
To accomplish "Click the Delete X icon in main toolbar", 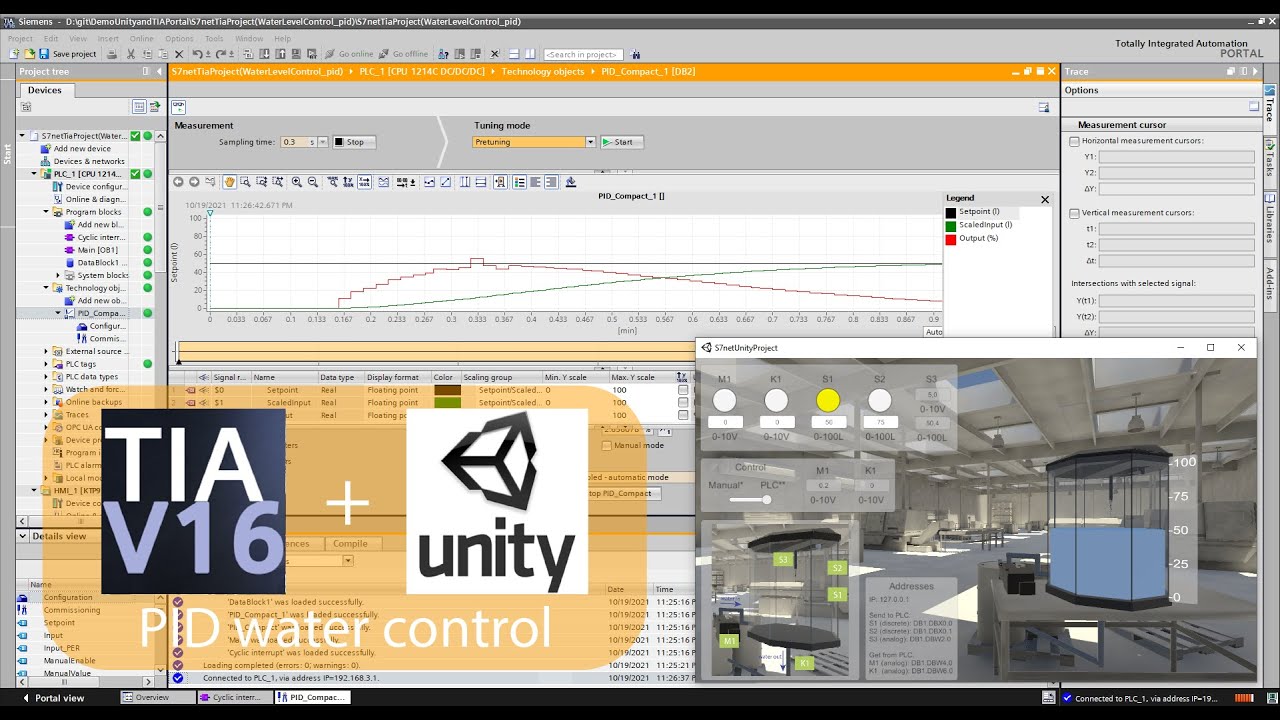I will pyautogui.click(x=179, y=54).
